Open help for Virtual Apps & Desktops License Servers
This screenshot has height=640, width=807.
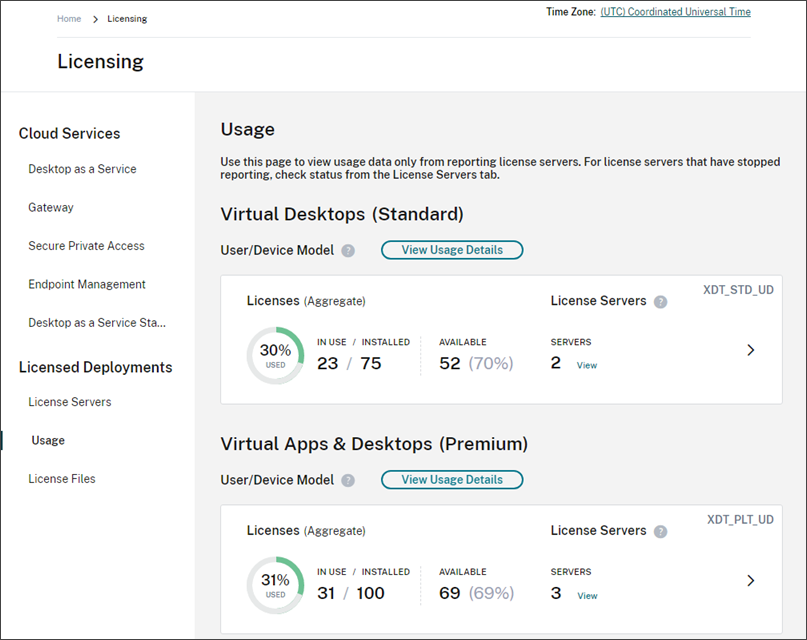[x=660, y=531]
